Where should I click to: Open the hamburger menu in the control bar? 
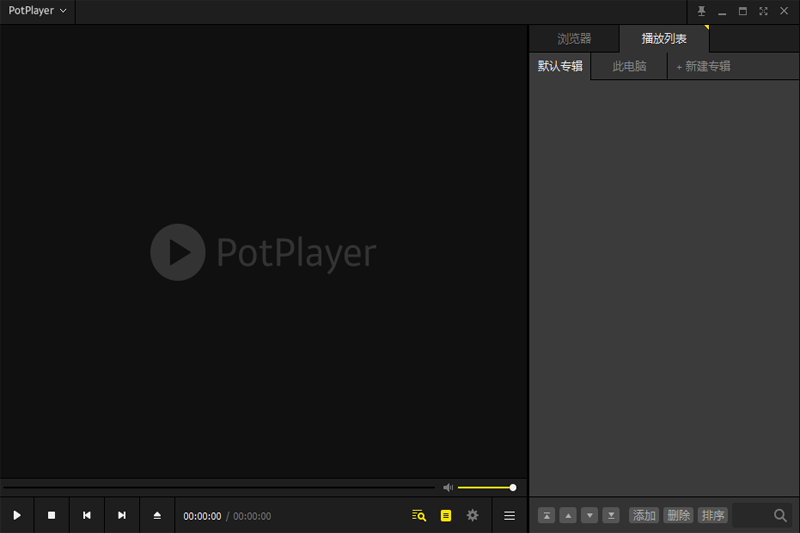509,515
